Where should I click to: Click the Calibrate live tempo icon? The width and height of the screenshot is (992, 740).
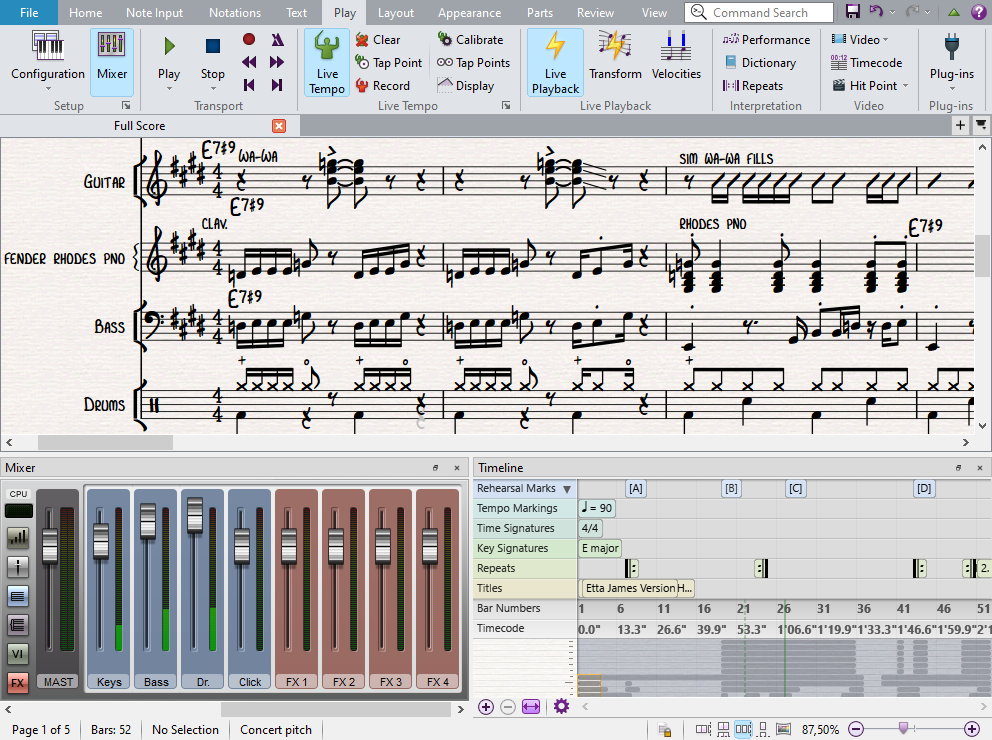pyautogui.click(x=446, y=40)
